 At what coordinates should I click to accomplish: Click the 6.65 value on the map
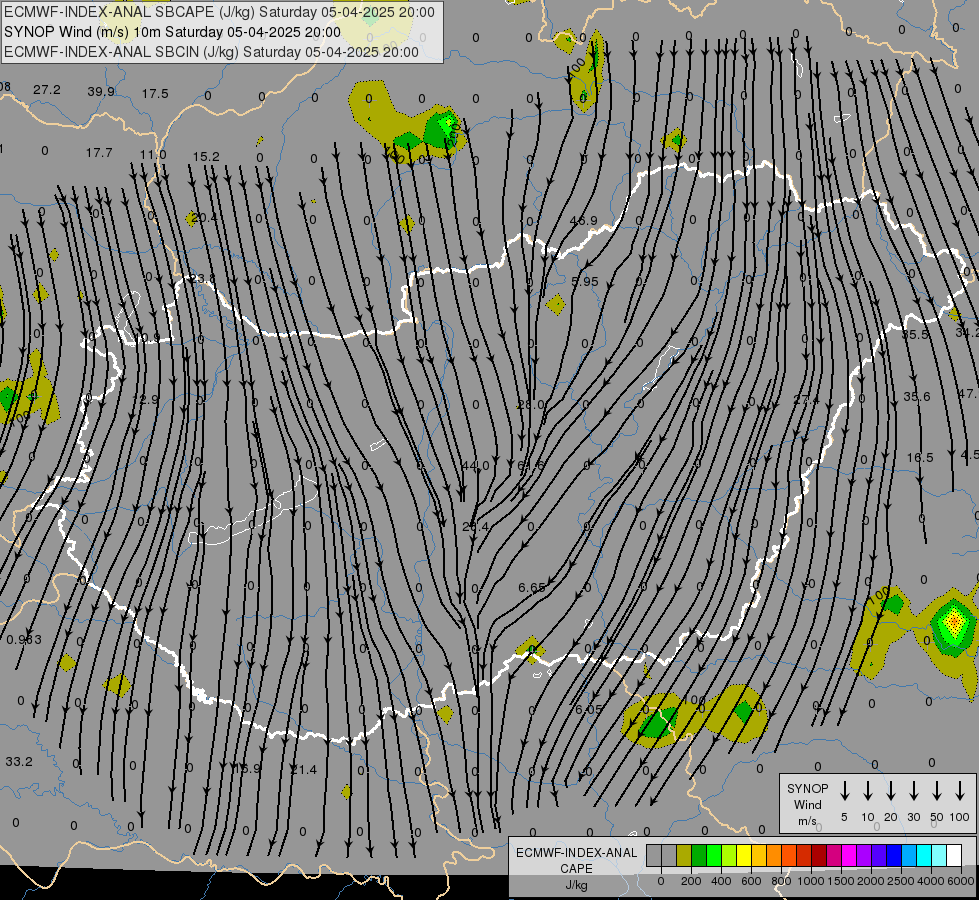coord(532,588)
